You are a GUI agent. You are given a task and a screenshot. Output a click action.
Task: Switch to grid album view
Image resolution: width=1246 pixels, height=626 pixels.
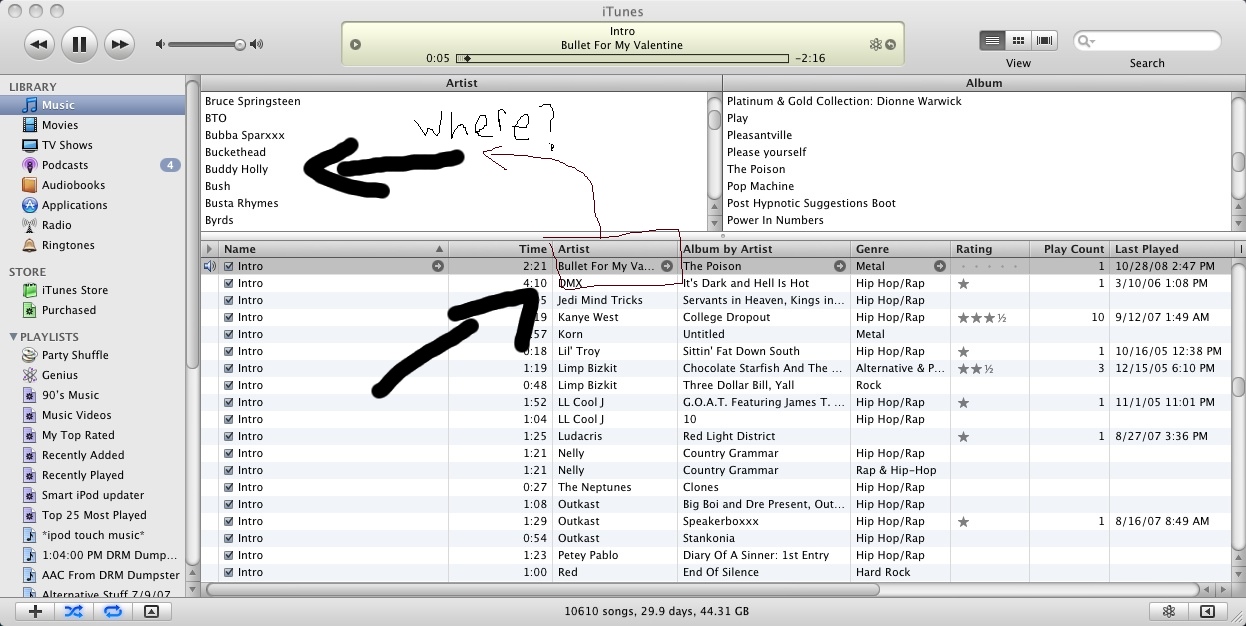(x=1018, y=41)
